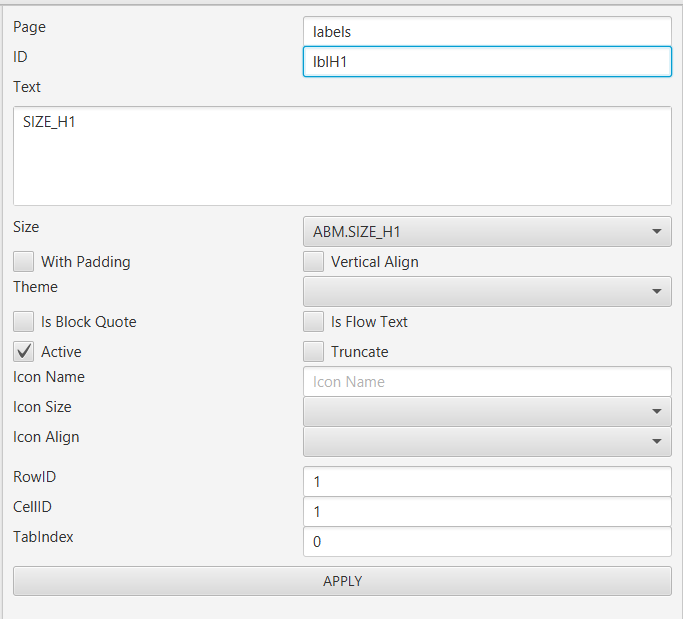Click the Size dropdown arrow
Viewport: 683px width, 619px height.
pos(656,232)
